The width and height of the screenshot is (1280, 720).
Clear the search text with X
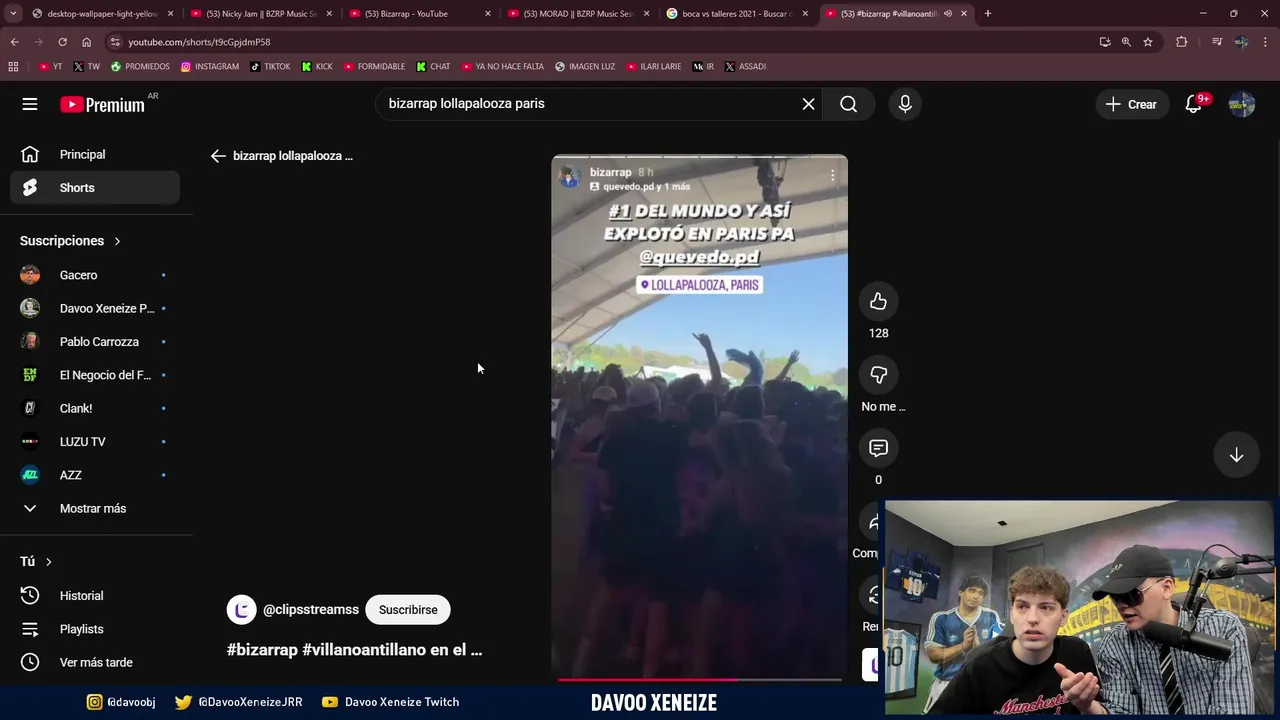click(808, 104)
